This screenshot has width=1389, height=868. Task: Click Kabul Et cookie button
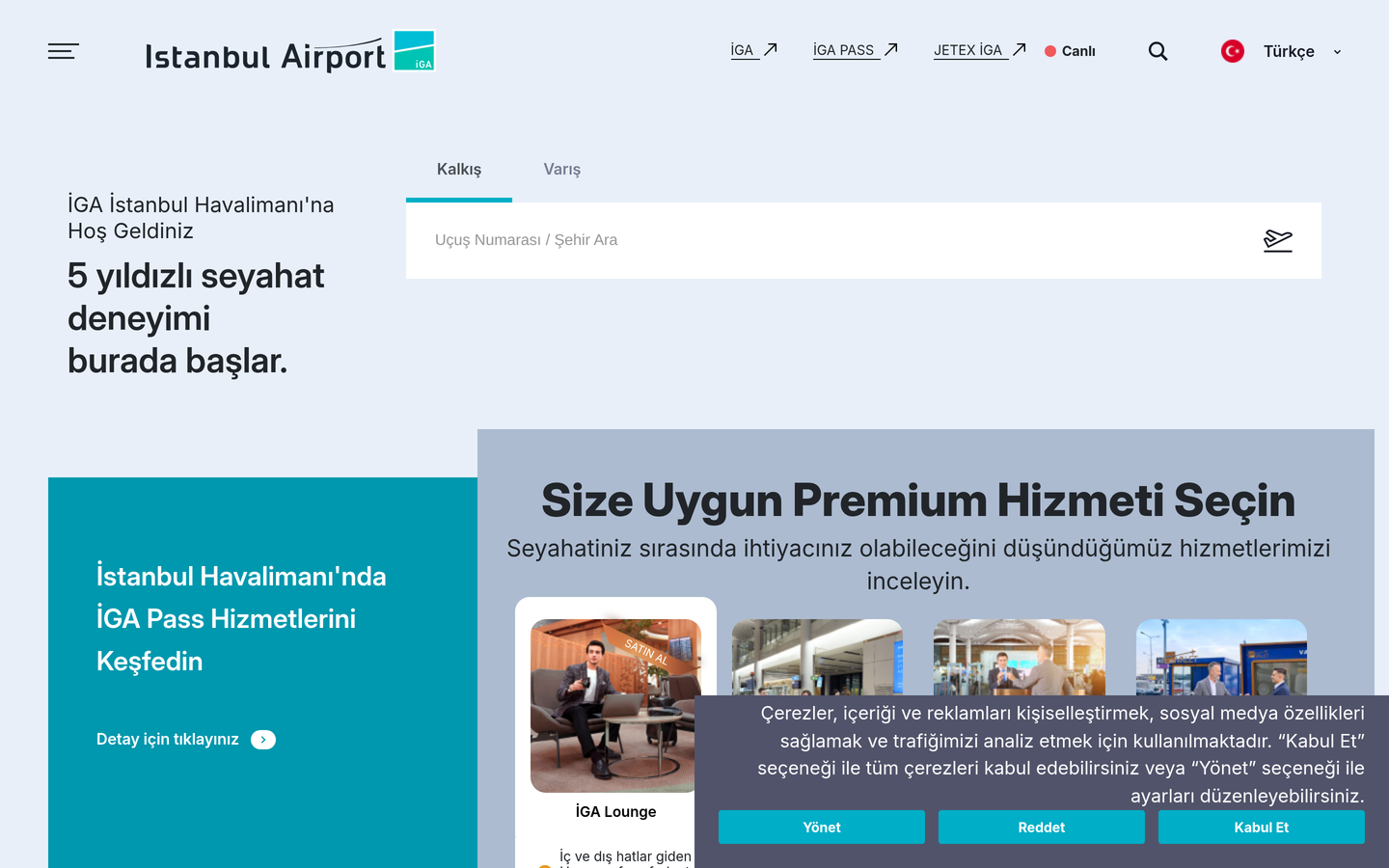tap(1262, 827)
